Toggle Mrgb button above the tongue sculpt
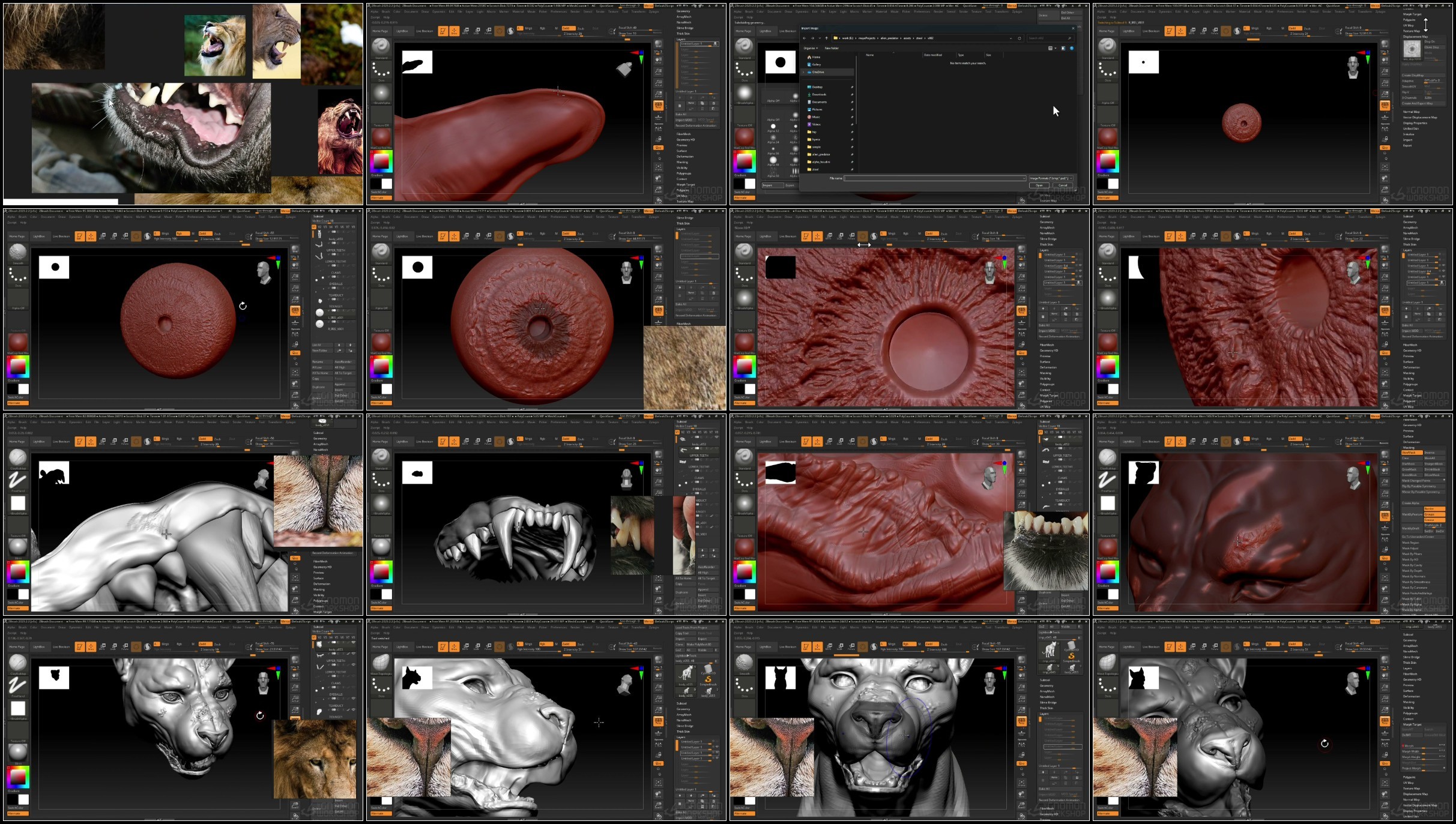This screenshot has height=824, width=1456. coord(528,28)
